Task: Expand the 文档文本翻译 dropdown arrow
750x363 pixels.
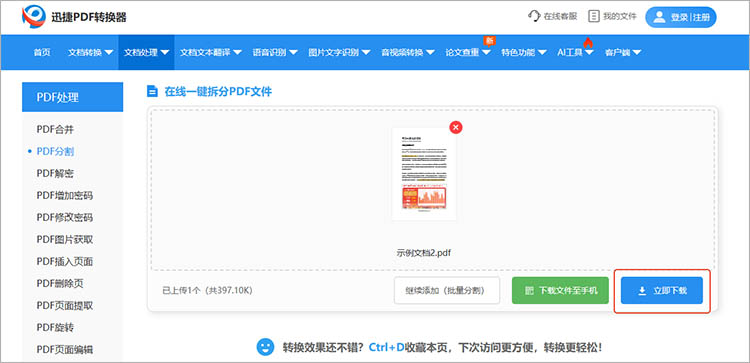Action: [x=237, y=53]
